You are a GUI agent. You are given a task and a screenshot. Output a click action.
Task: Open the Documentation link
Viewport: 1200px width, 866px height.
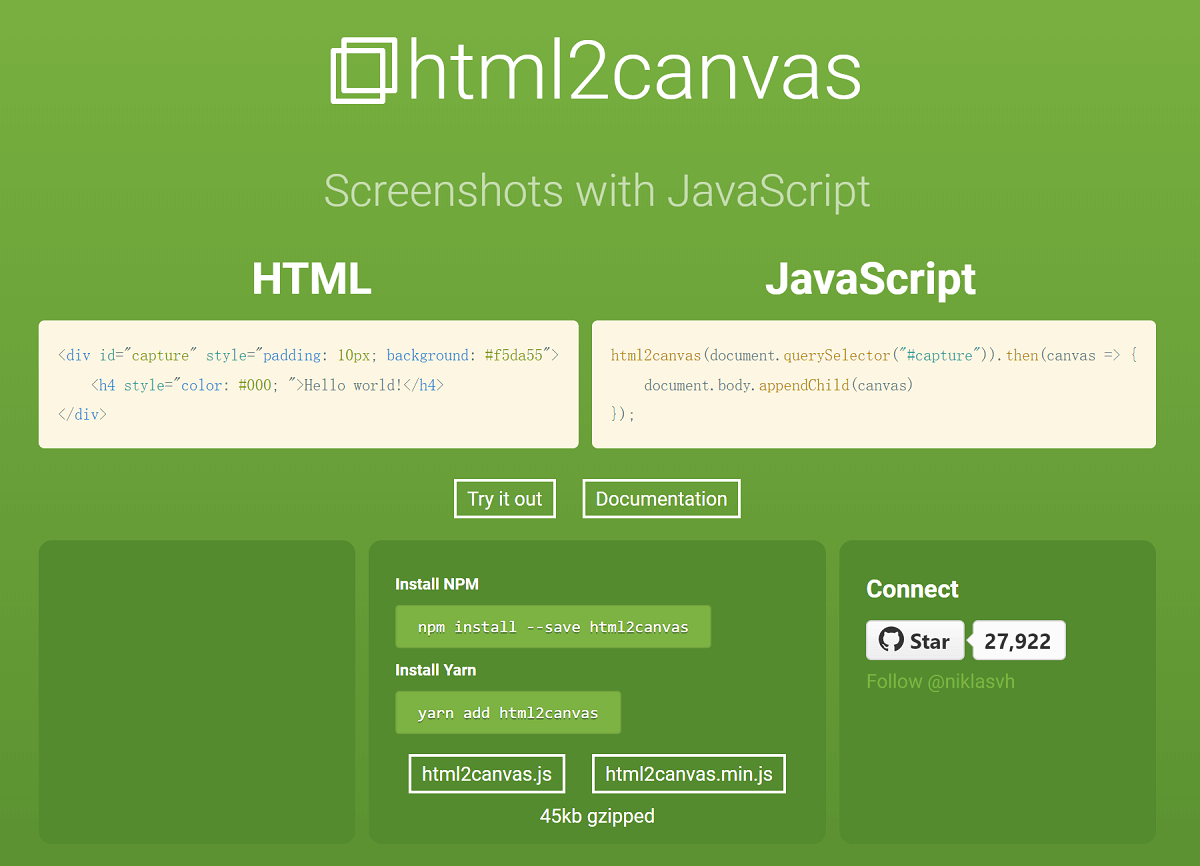pos(662,499)
